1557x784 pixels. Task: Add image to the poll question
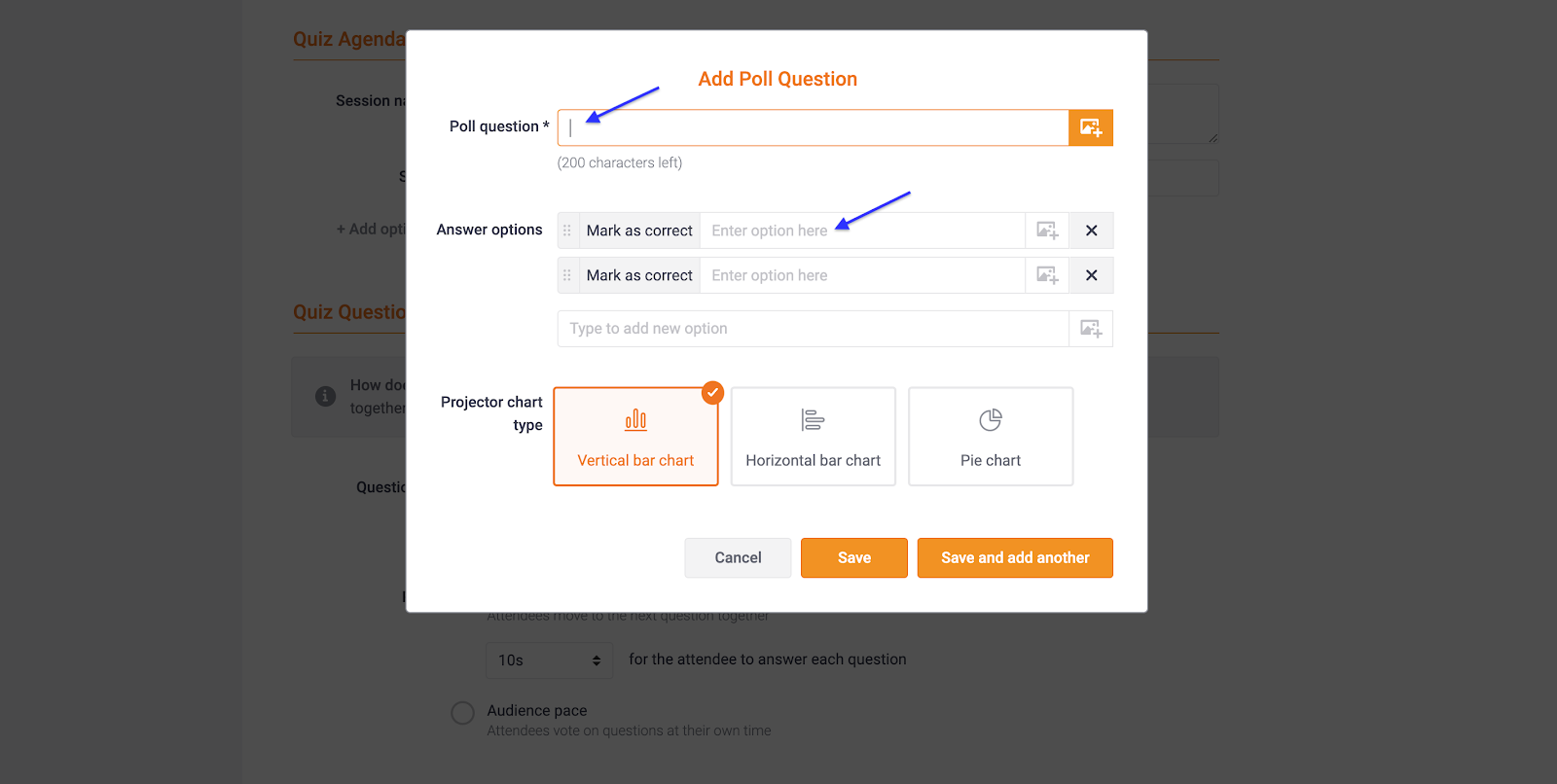tap(1090, 127)
